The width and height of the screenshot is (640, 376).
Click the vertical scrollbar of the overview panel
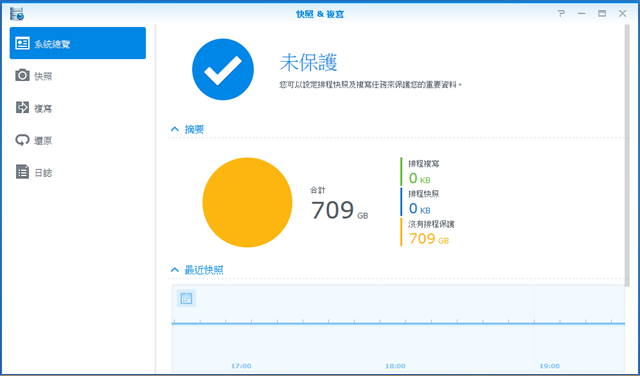pyautogui.click(x=627, y=155)
